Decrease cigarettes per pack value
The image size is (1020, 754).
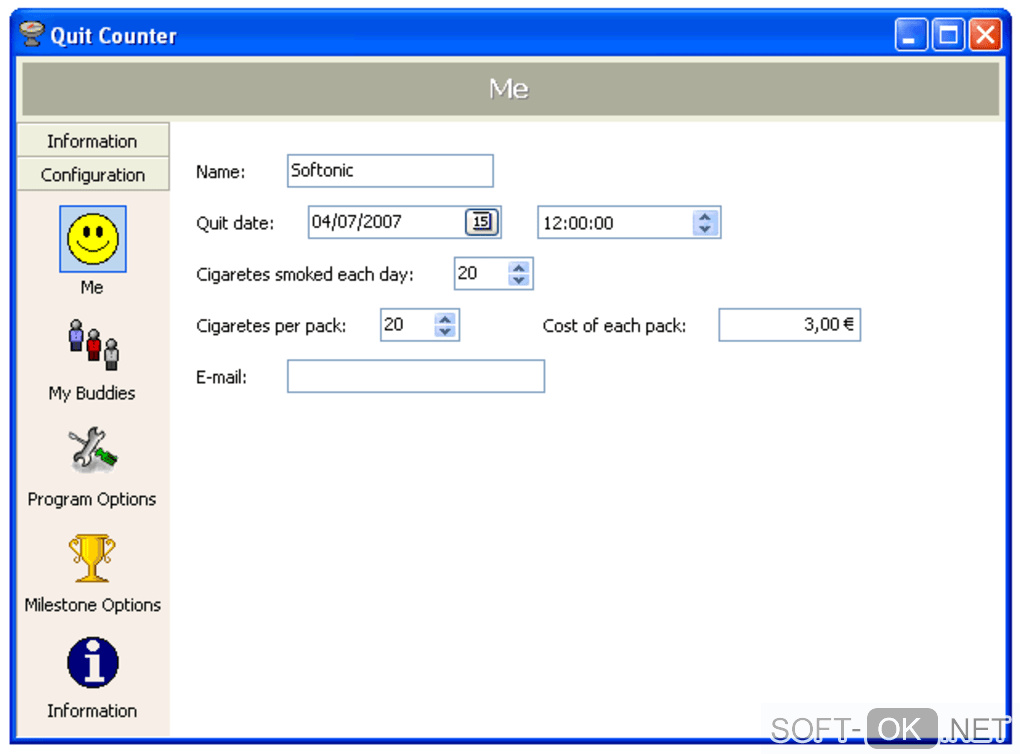445,331
